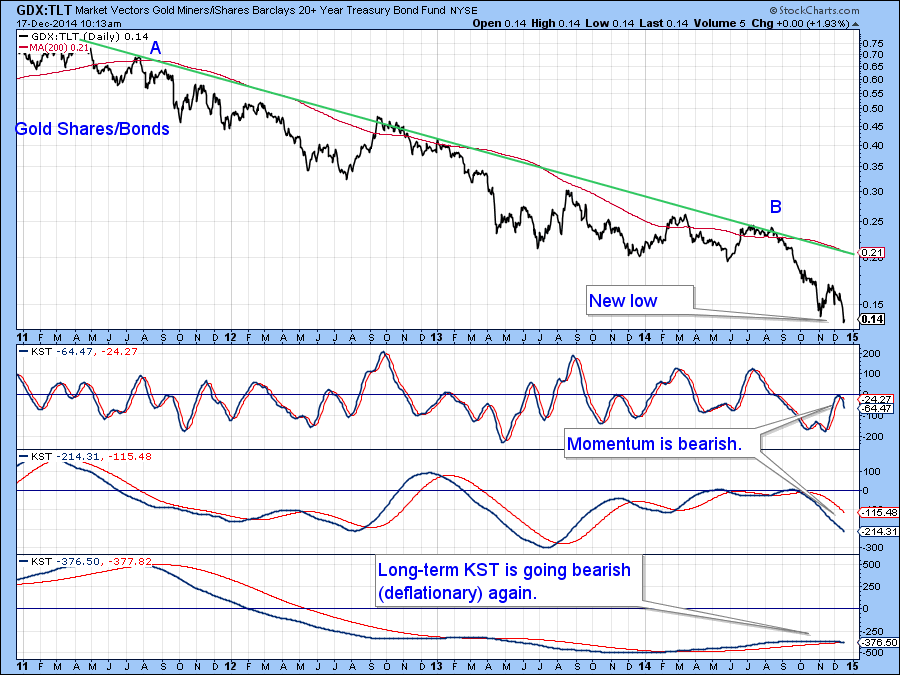900x675 pixels.
Task: Click the blue -64.47 value tag
Action: tap(876, 409)
